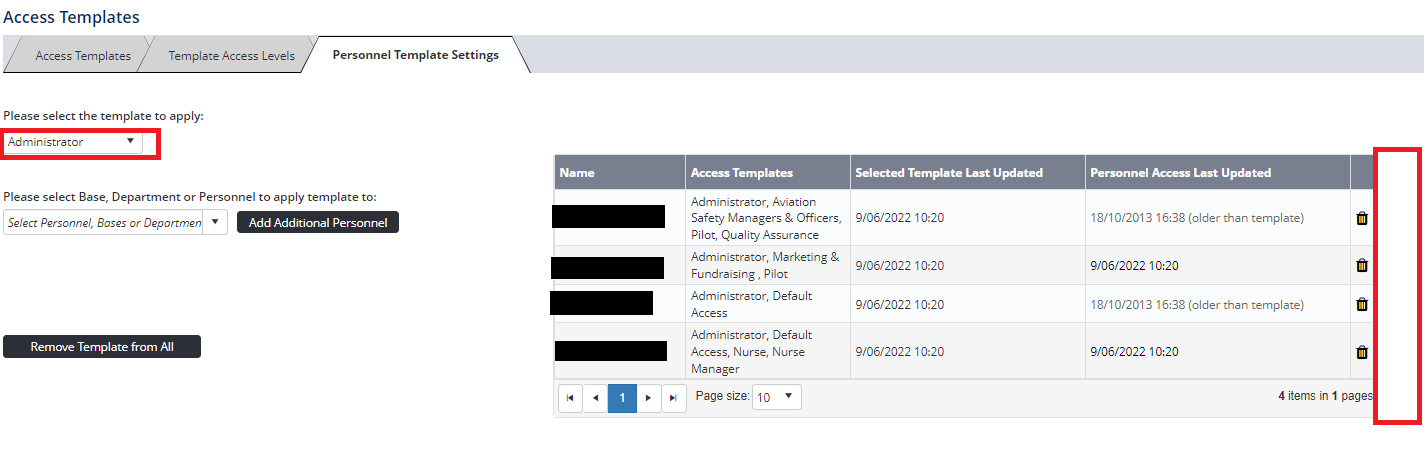Open the Page size dropdown
The width and height of the screenshot is (1424, 454).
coord(776,397)
